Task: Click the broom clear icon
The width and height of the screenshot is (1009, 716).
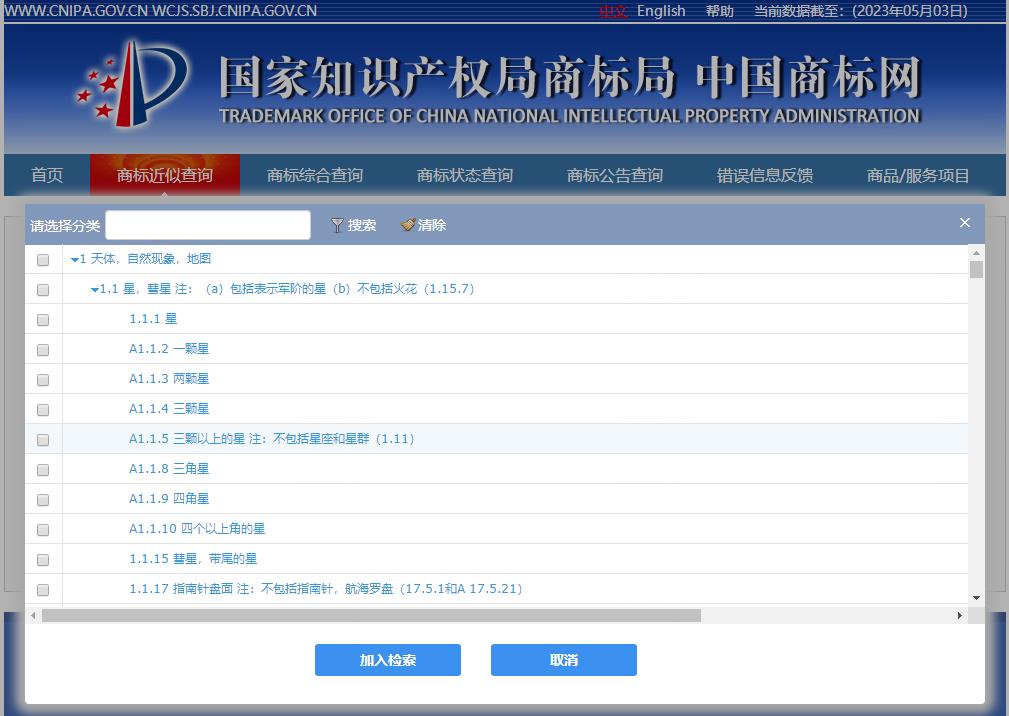Action: point(407,225)
